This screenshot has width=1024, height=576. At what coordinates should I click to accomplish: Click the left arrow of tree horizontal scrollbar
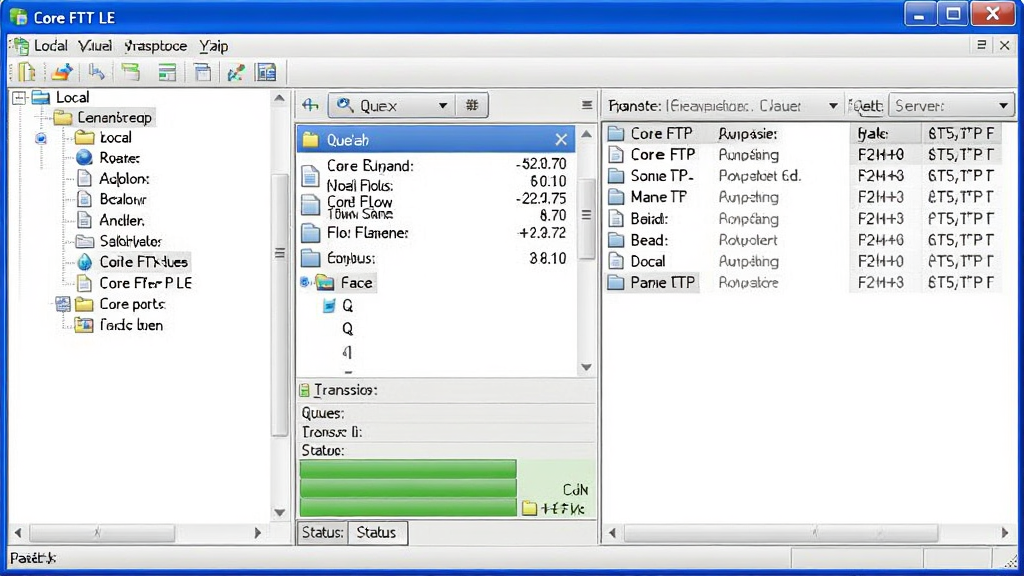[18, 533]
